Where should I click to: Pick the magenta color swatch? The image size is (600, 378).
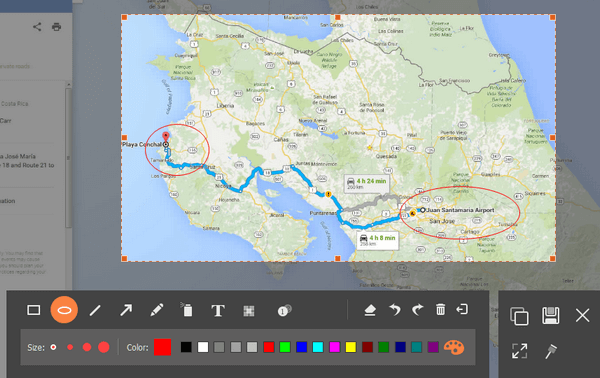[x=334, y=347]
